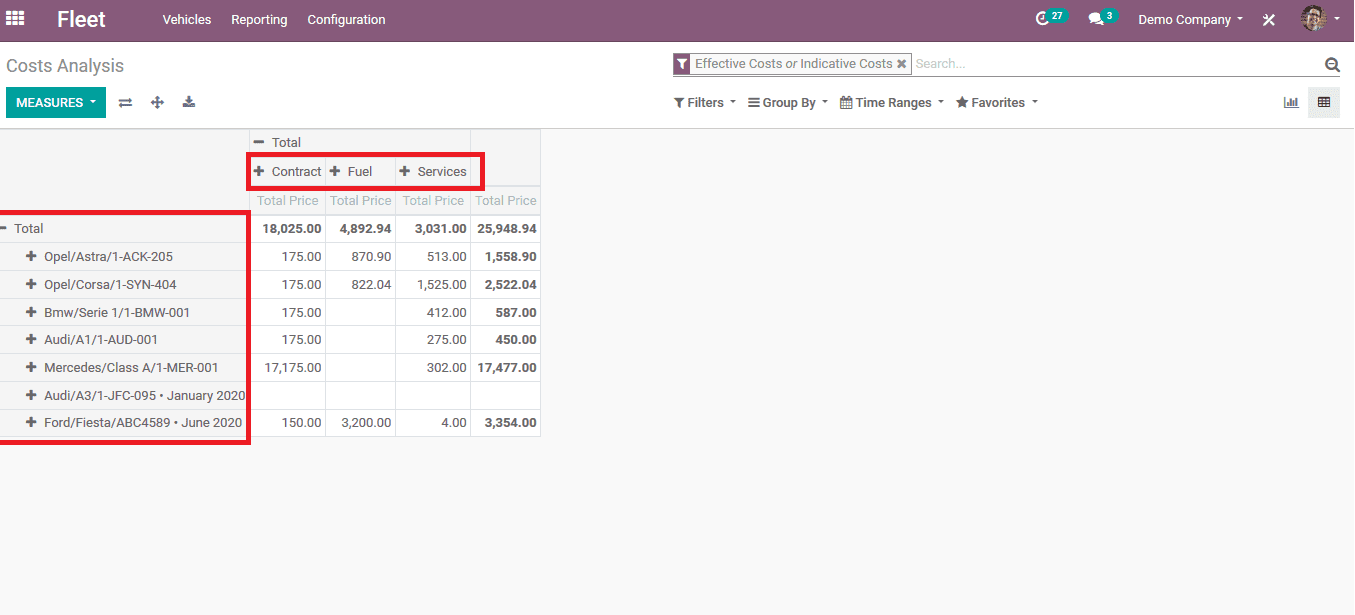The height and width of the screenshot is (615, 1355).
Task: Click the 18,025.00 total contract cell
Action: [x=287, y=229]
